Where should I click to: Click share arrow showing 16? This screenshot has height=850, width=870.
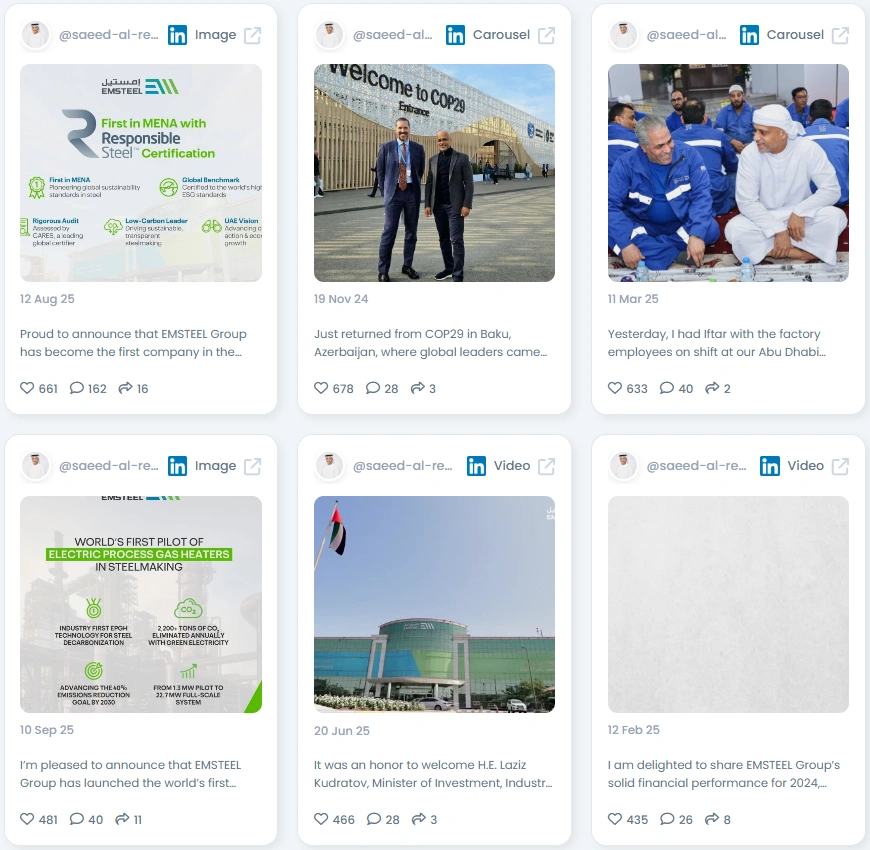tap(125, 388)
